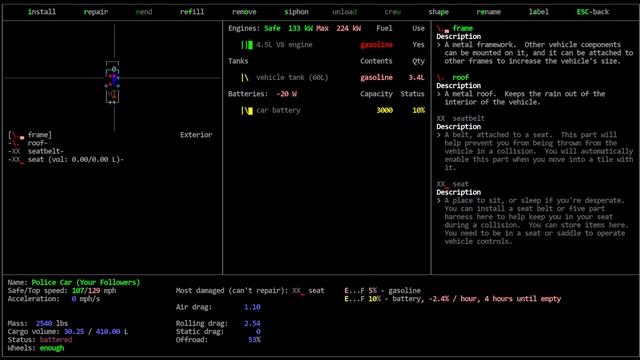Choose the siphon command
This screenshot has height=360, width=640.
(x=296, y=12)
